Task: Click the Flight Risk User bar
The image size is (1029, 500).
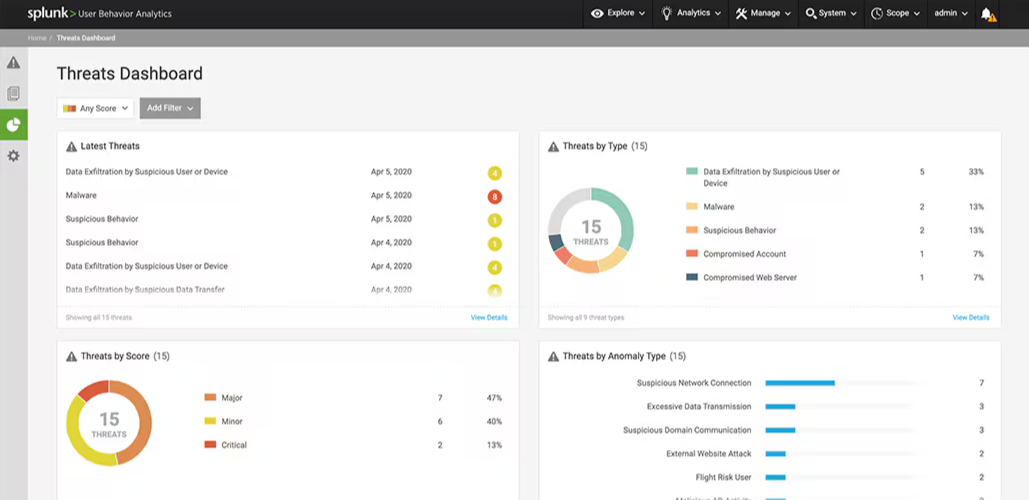Action: point(775,478)
